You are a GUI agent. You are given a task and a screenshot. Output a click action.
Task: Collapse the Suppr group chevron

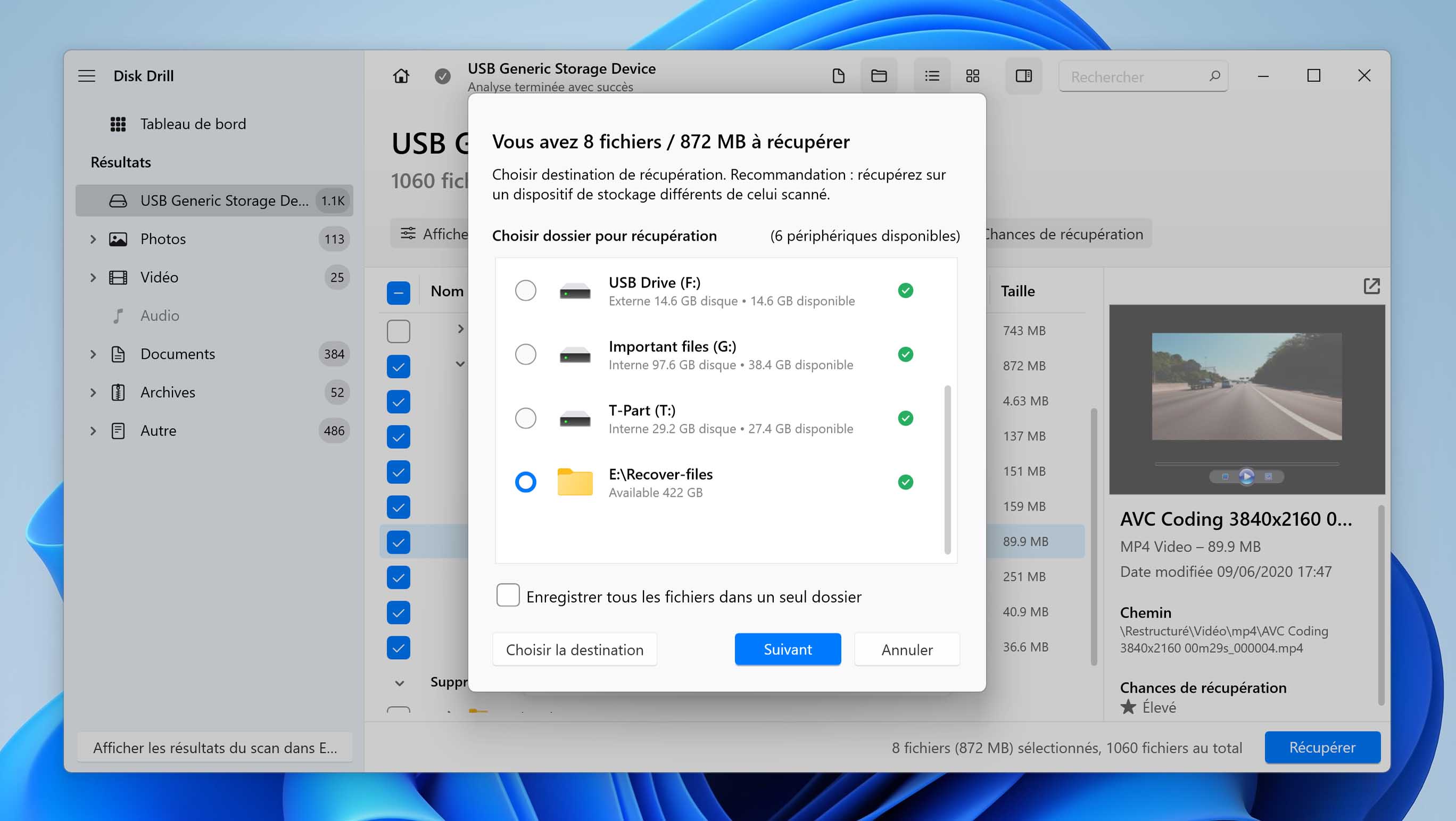[400, 683]
